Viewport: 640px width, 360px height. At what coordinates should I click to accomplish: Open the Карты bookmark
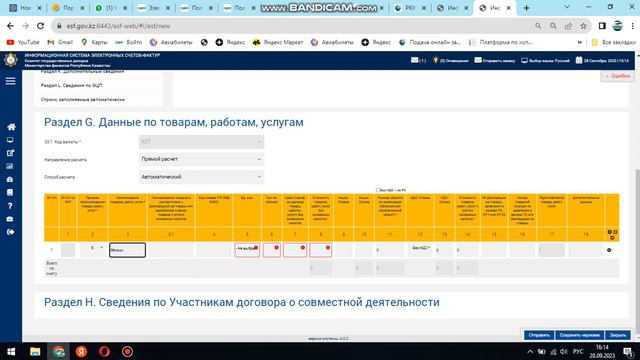pos(94,42)
